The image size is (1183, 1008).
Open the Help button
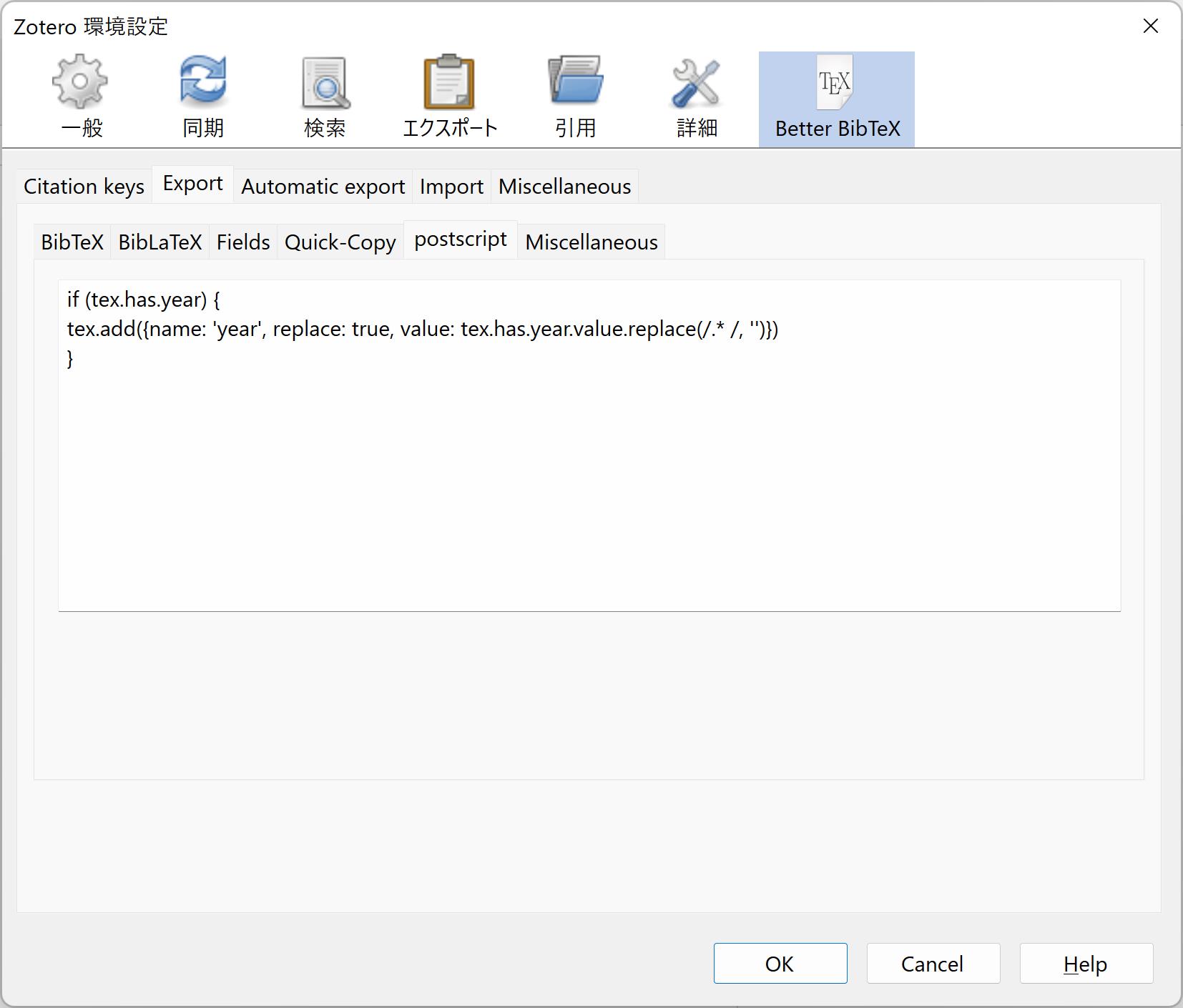point(1086,964)
